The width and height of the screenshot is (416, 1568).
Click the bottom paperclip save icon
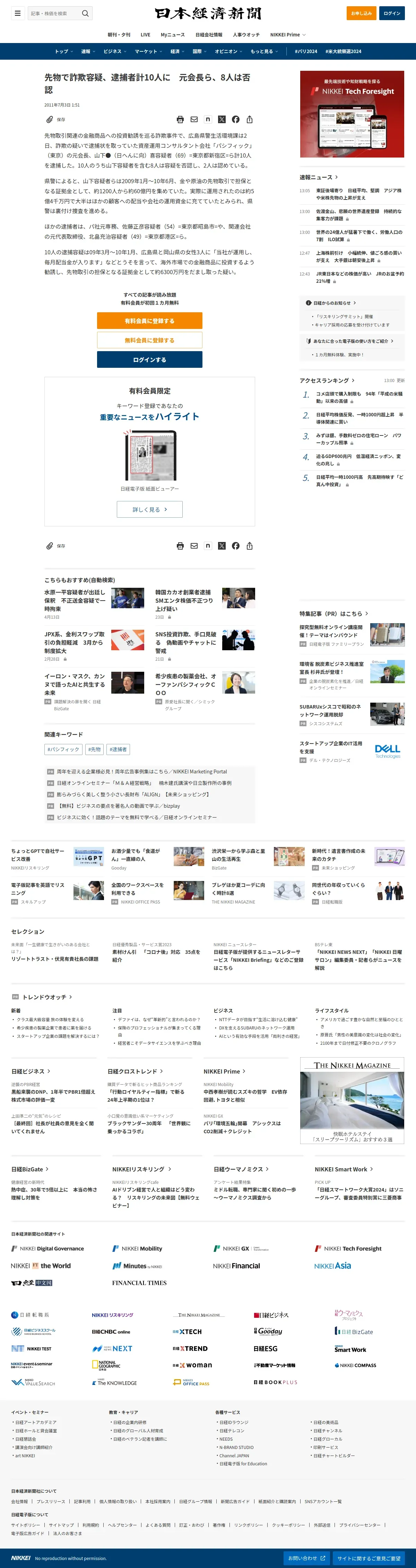click(x=50, y=546)
